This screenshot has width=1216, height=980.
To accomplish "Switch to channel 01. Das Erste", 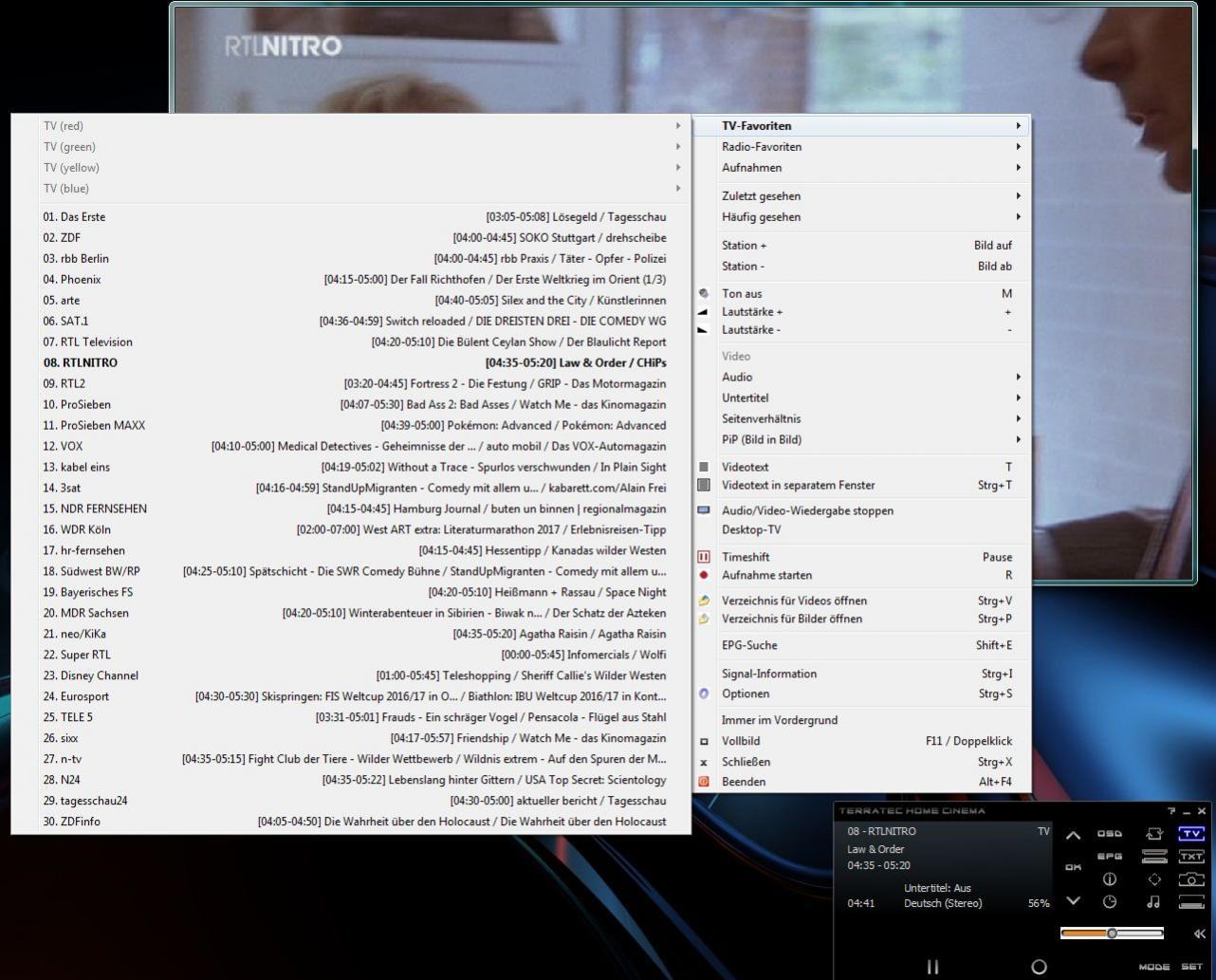I will [351, 216].
